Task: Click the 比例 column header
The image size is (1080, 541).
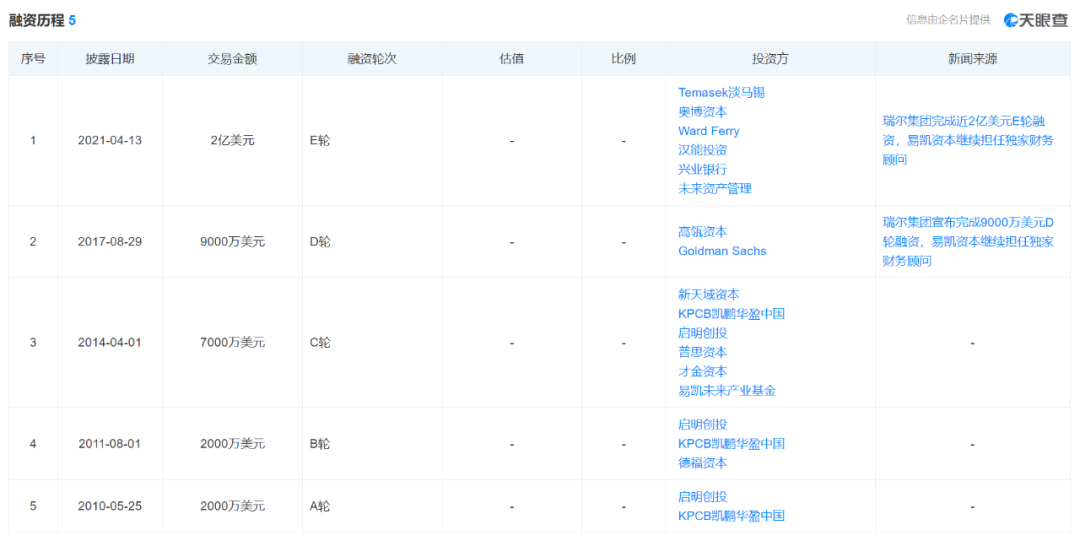Action: (x=623, y=59)
